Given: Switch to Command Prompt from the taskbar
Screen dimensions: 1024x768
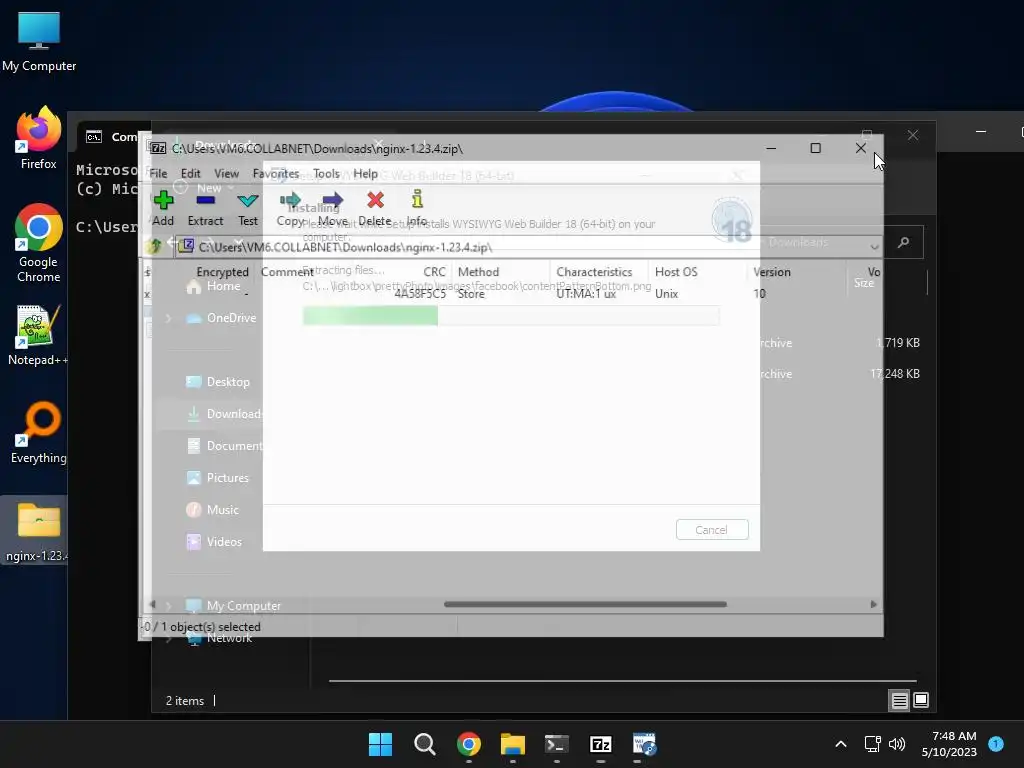Looking at the screenshot, I should tap(556, 744).
